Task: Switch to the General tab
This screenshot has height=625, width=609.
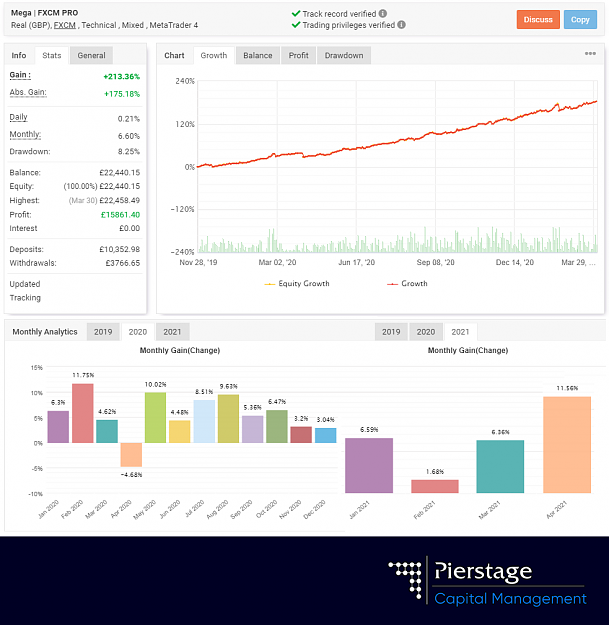Action: (91, 55)
